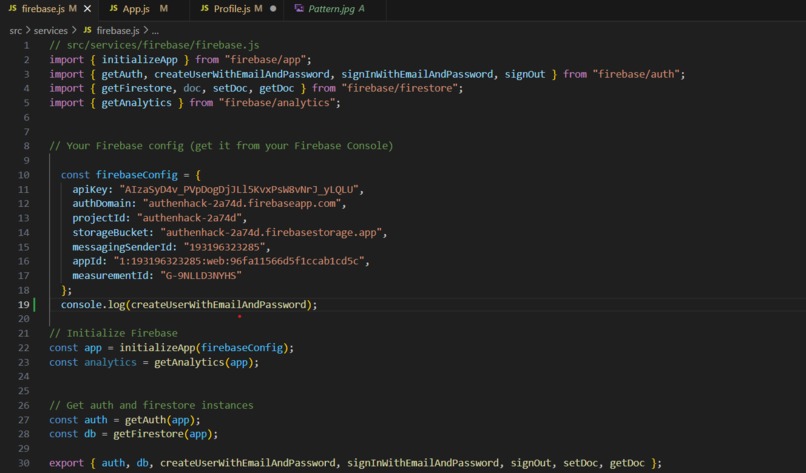This screenshot has width=806, height=473.
Task: Click messagingSenderId value "193196323285"
Action: point(224,247)
